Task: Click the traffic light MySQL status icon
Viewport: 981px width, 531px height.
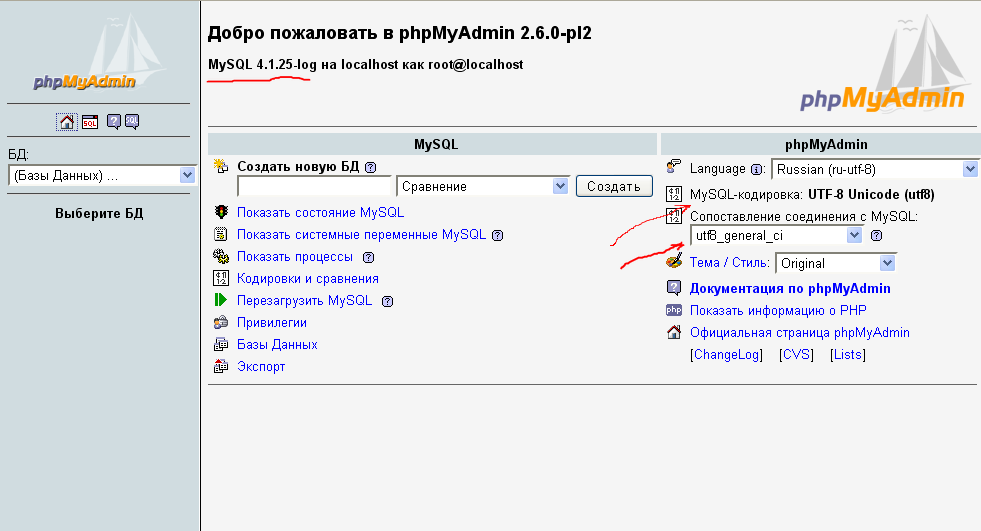Action: tap(221, 212)
